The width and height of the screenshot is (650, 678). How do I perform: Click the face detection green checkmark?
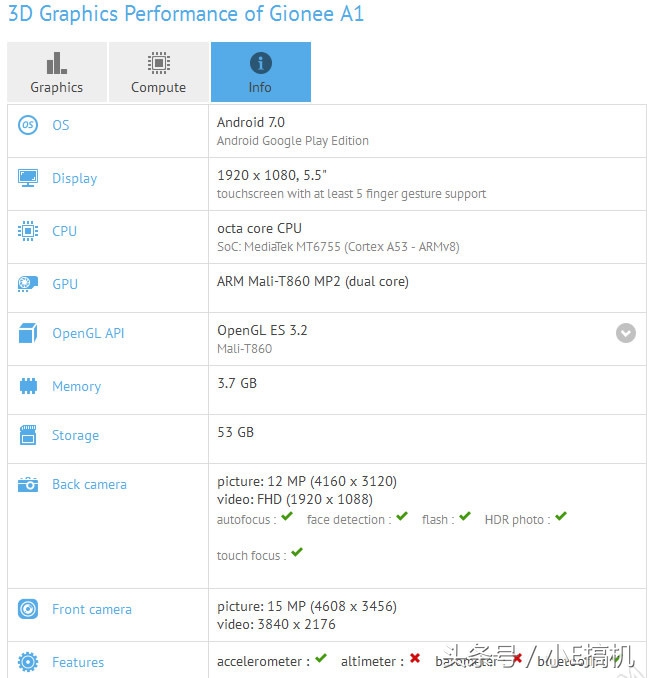tap(402, 516)
